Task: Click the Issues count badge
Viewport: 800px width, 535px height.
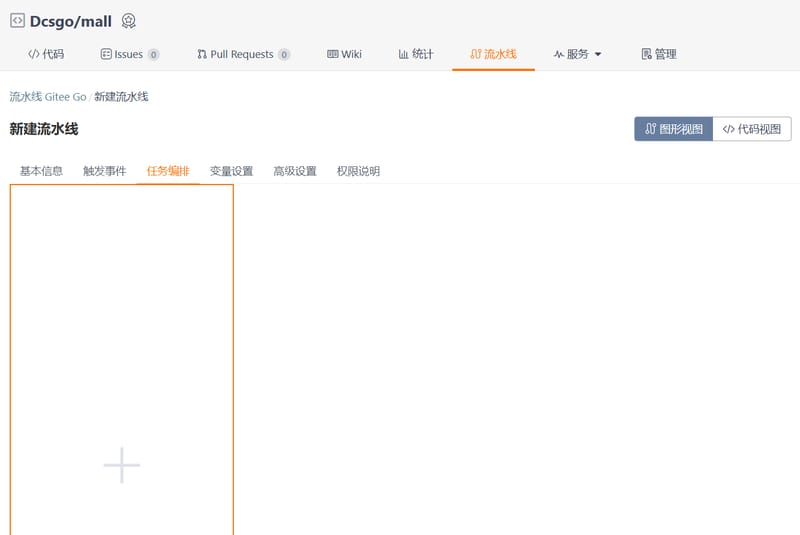Action: (x=153, y=54)
